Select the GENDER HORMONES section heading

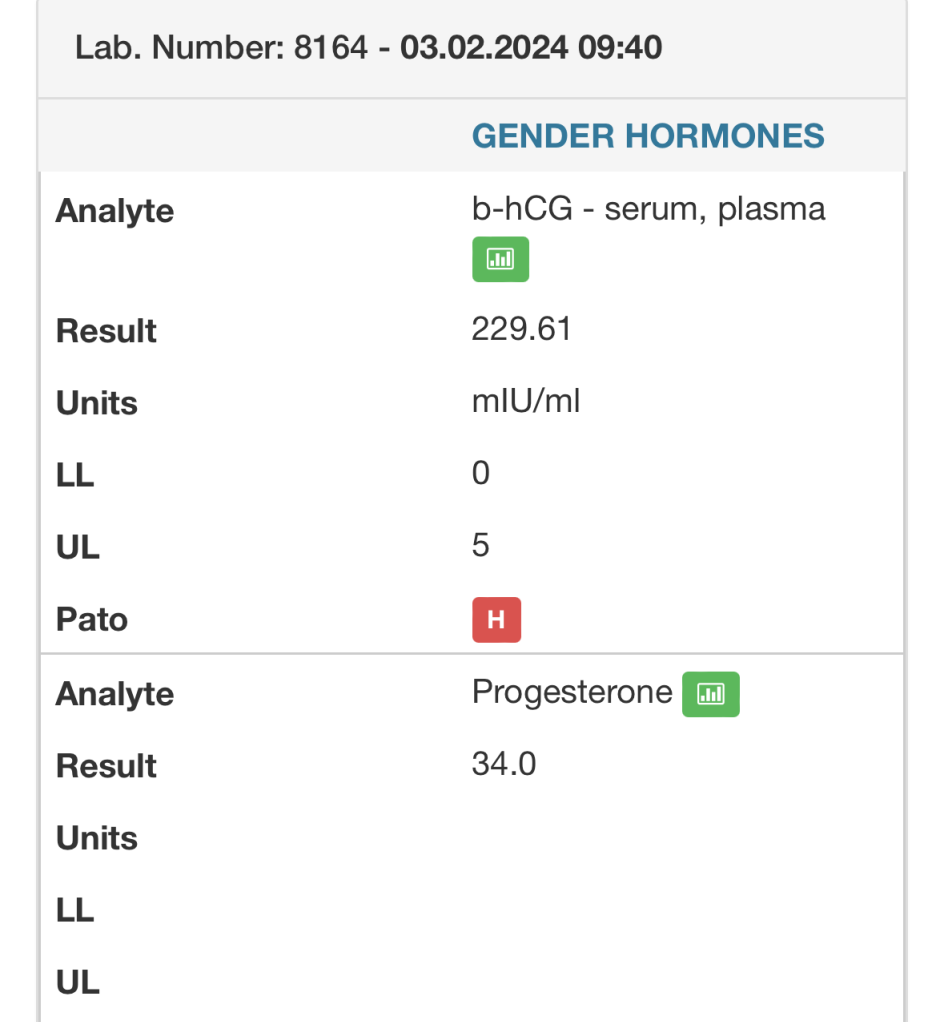point(648,136)
